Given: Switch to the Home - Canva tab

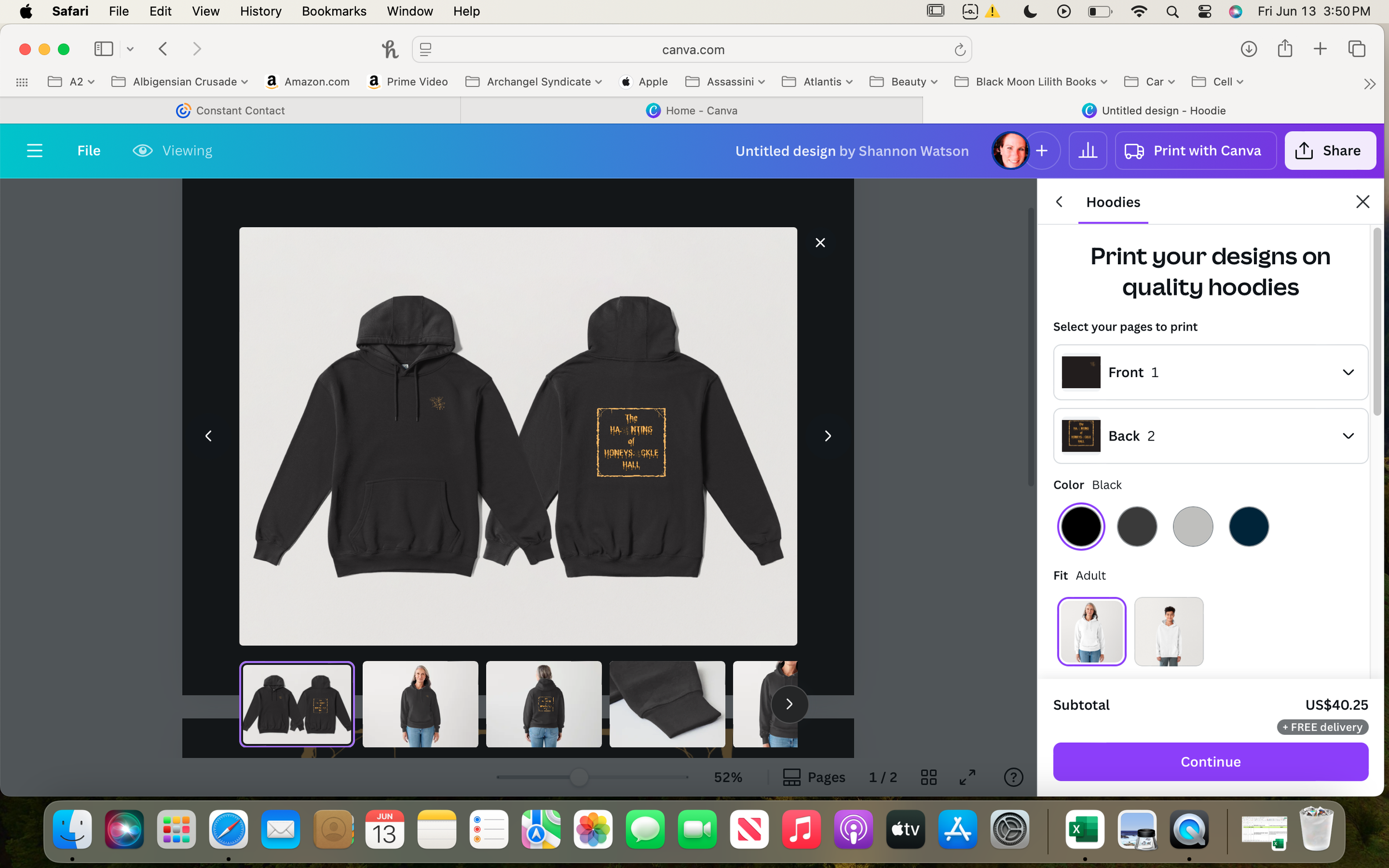Looking at the screenshot, I should (691, 110).
